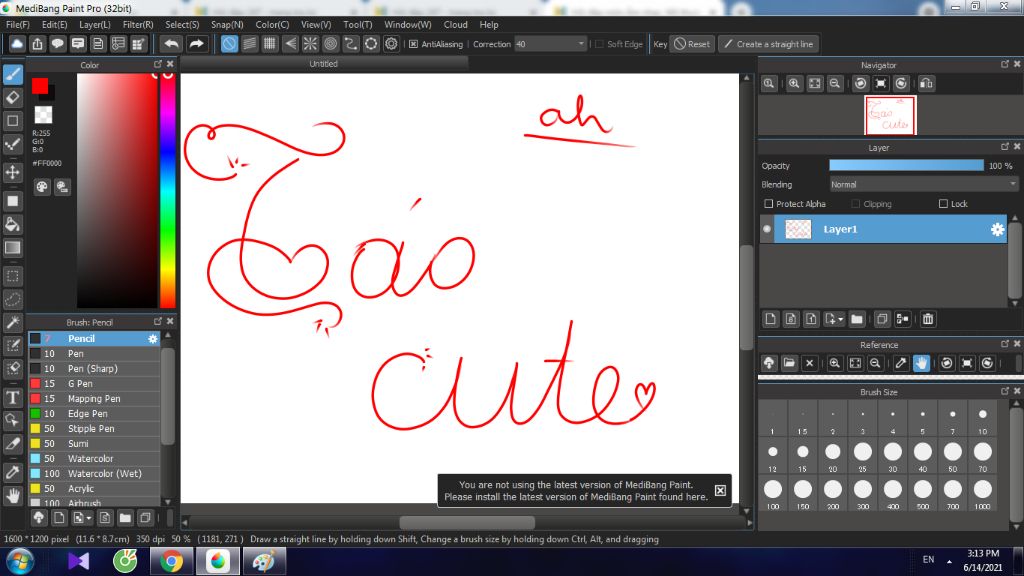Image resolution: width=1024 pixels, height=576 pixels.
Task: Dismiss the update notification
Action: (x=720, y=490)
